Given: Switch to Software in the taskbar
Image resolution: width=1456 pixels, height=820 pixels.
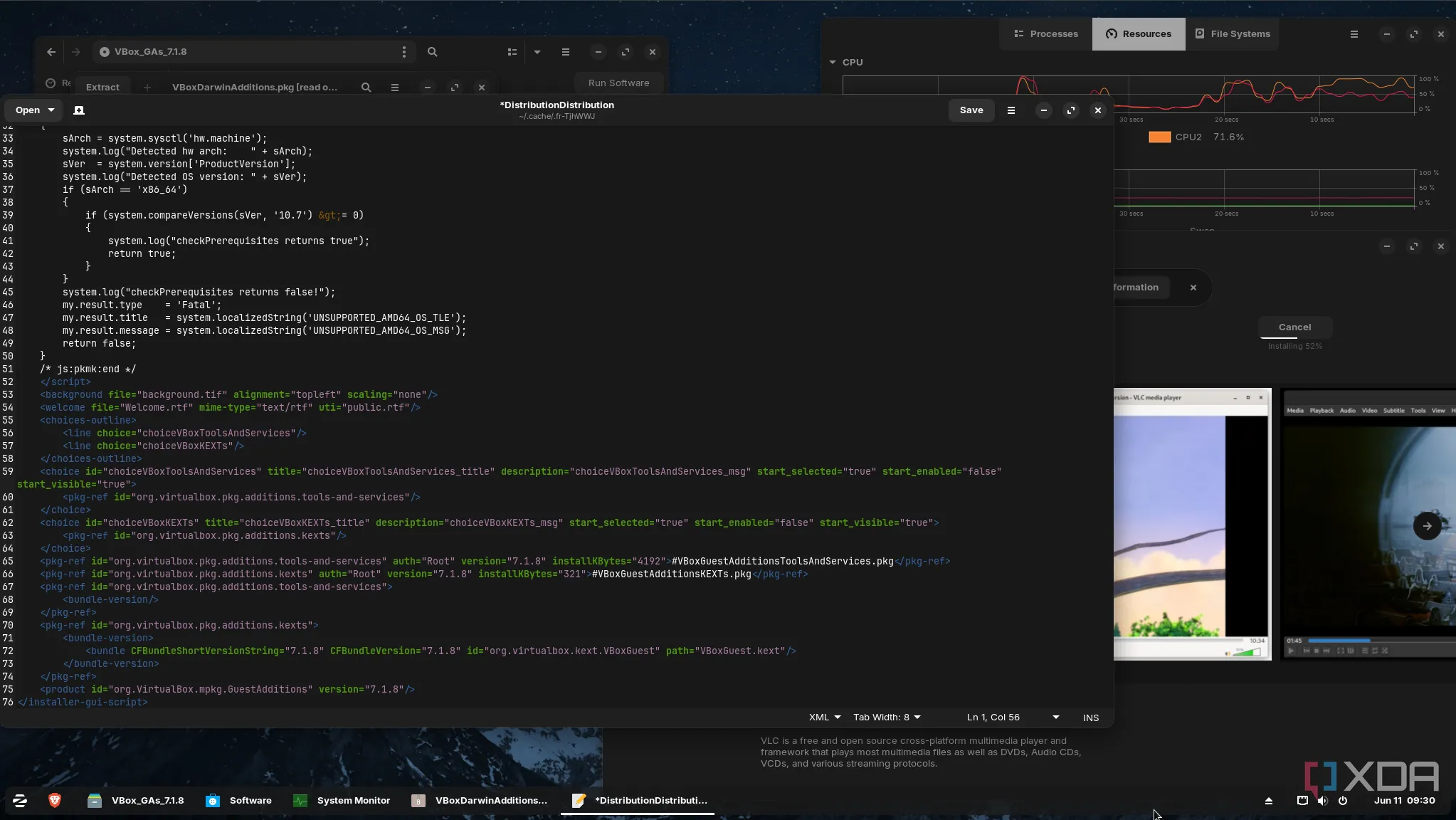Looking at the screenshot, I should coord(238,801).
